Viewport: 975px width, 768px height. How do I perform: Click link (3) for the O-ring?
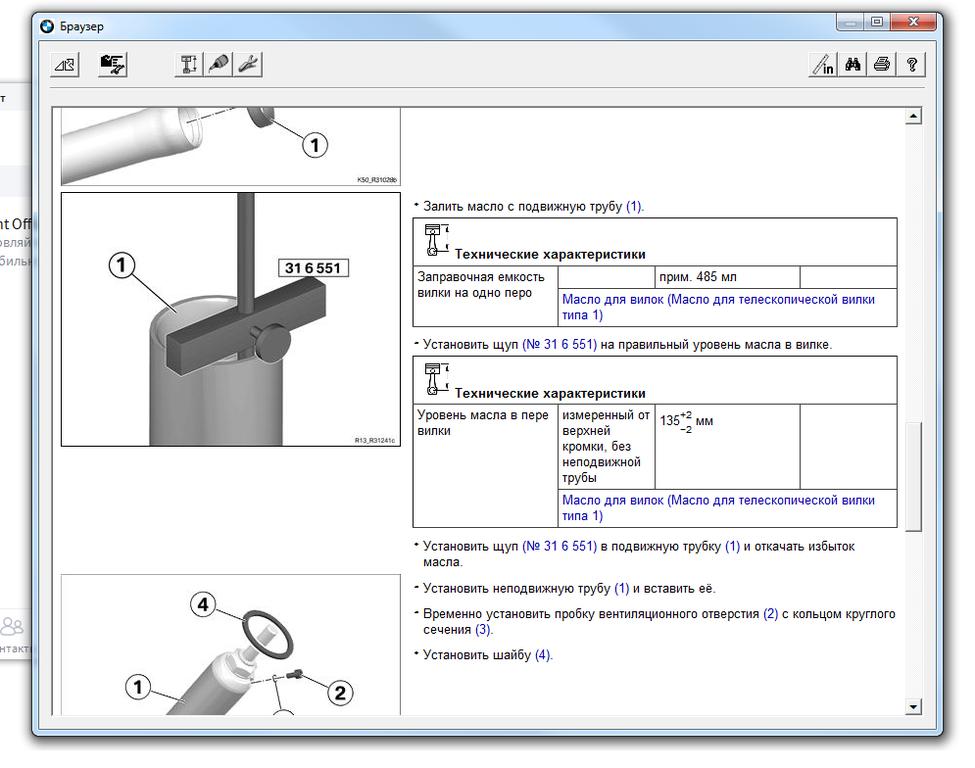pos(483,630)
